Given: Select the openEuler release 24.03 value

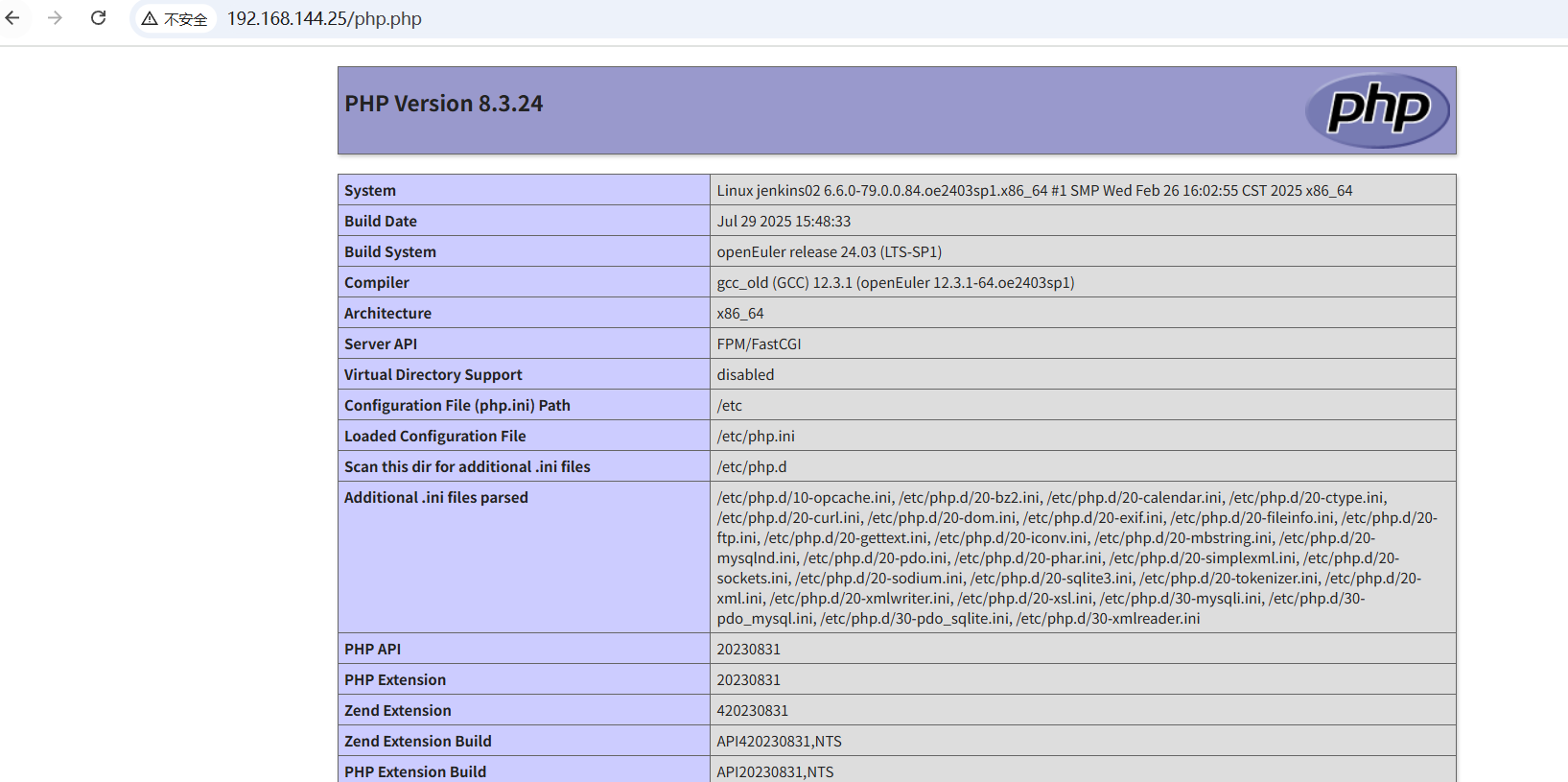Looking at the screenshot, I should coord(829,252).
